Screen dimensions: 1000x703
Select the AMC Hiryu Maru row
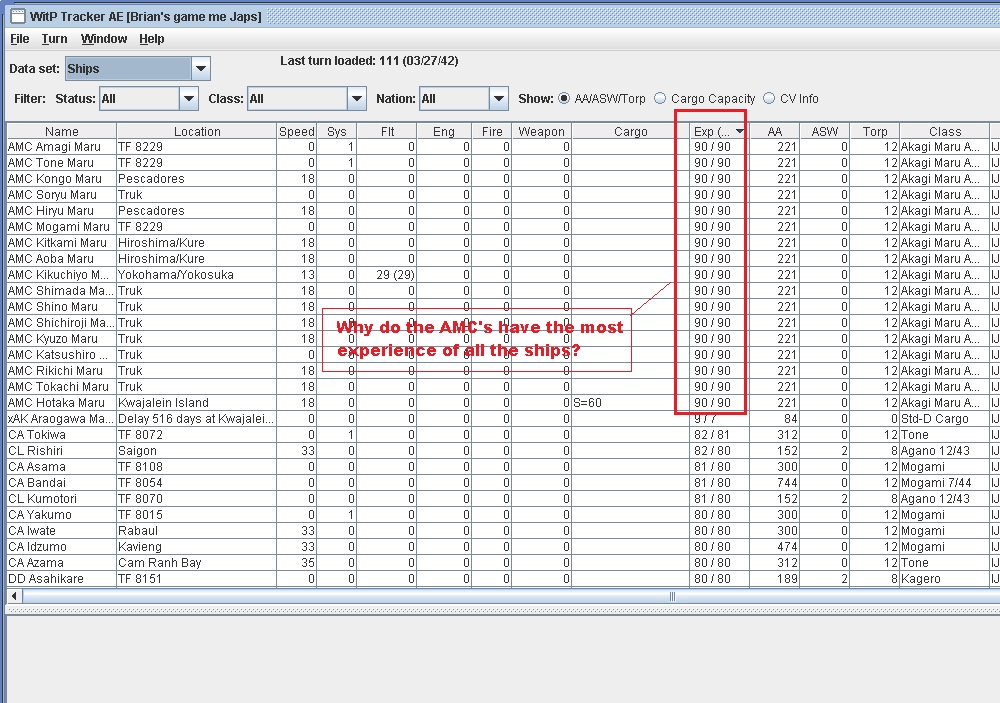pos(503,211)
